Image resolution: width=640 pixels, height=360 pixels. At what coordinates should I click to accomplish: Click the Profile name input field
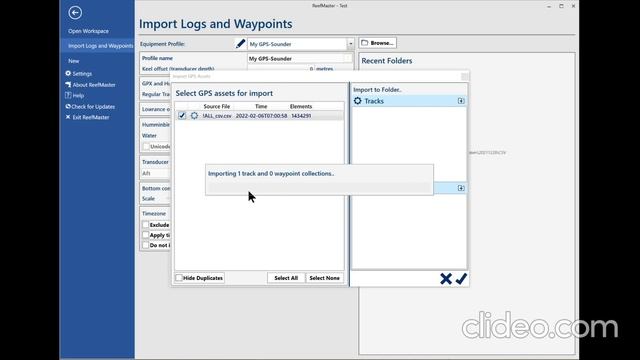tap(300, 59)
